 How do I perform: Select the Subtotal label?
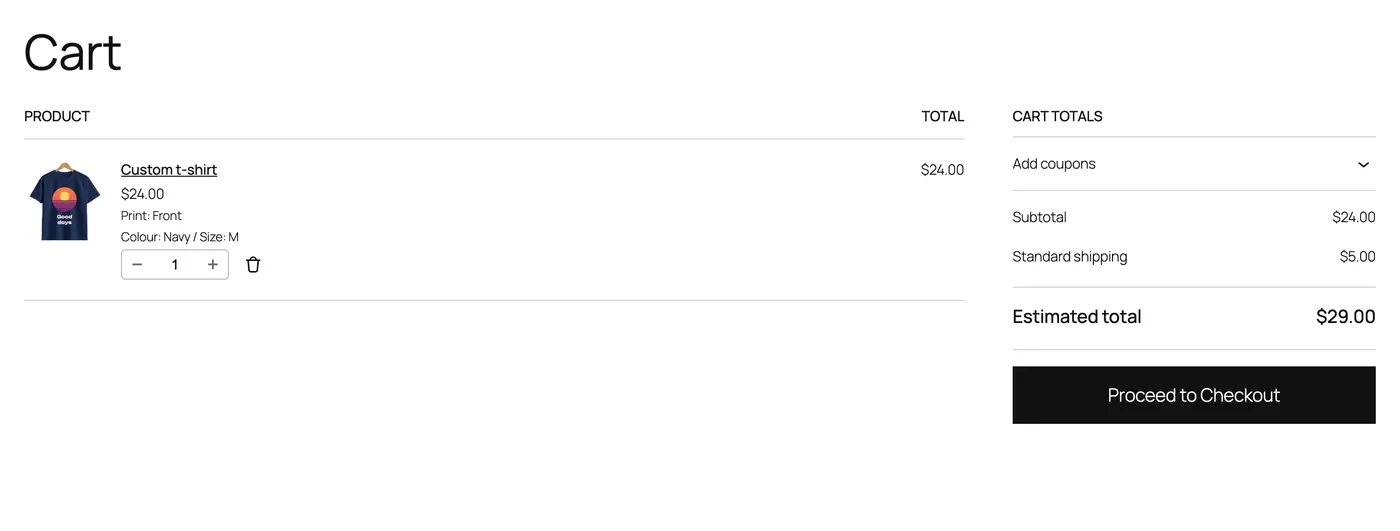(1039, 217)
